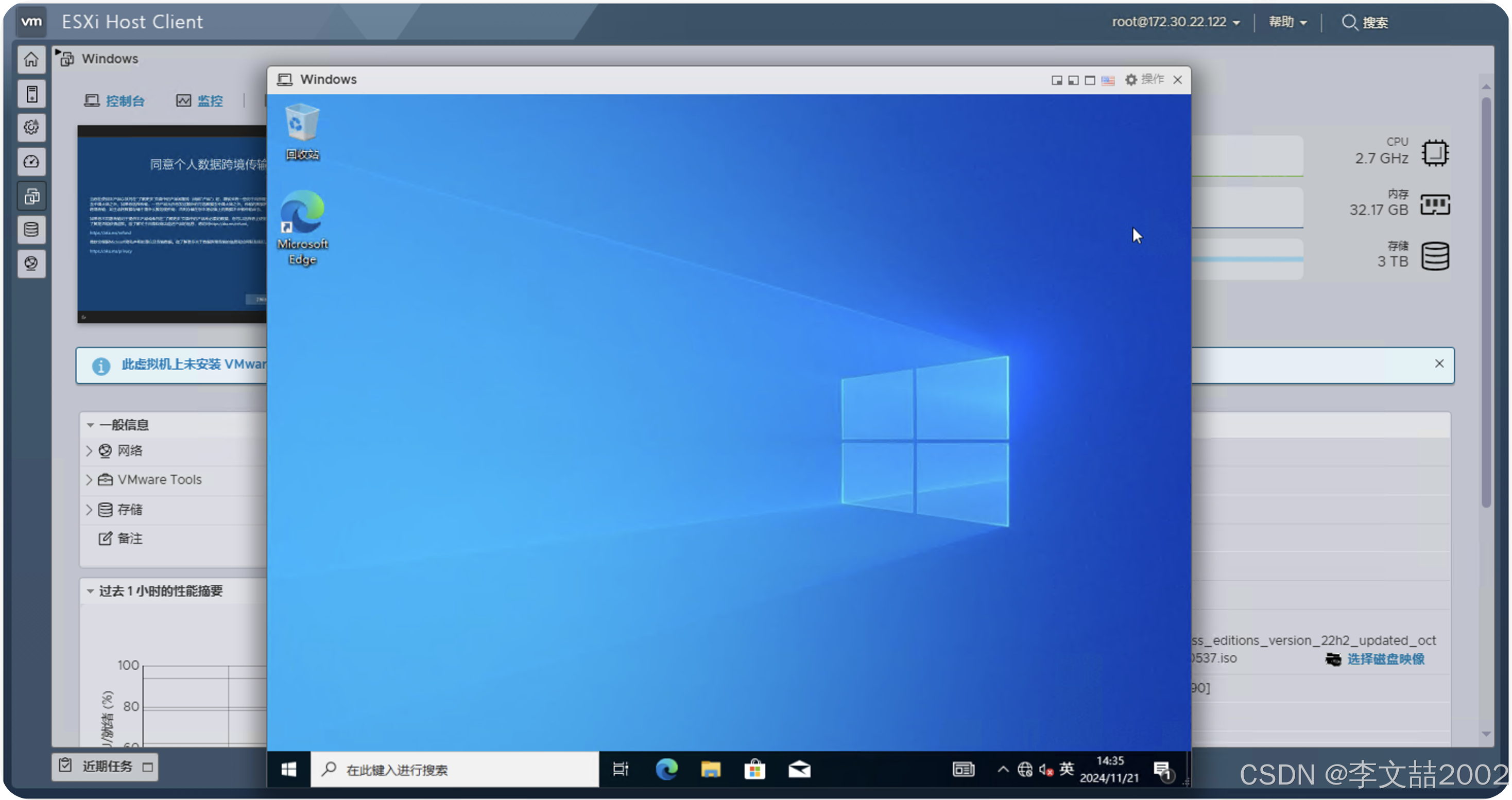
Task: Toggle the English input method indicator
Action: pos(1067,769)
